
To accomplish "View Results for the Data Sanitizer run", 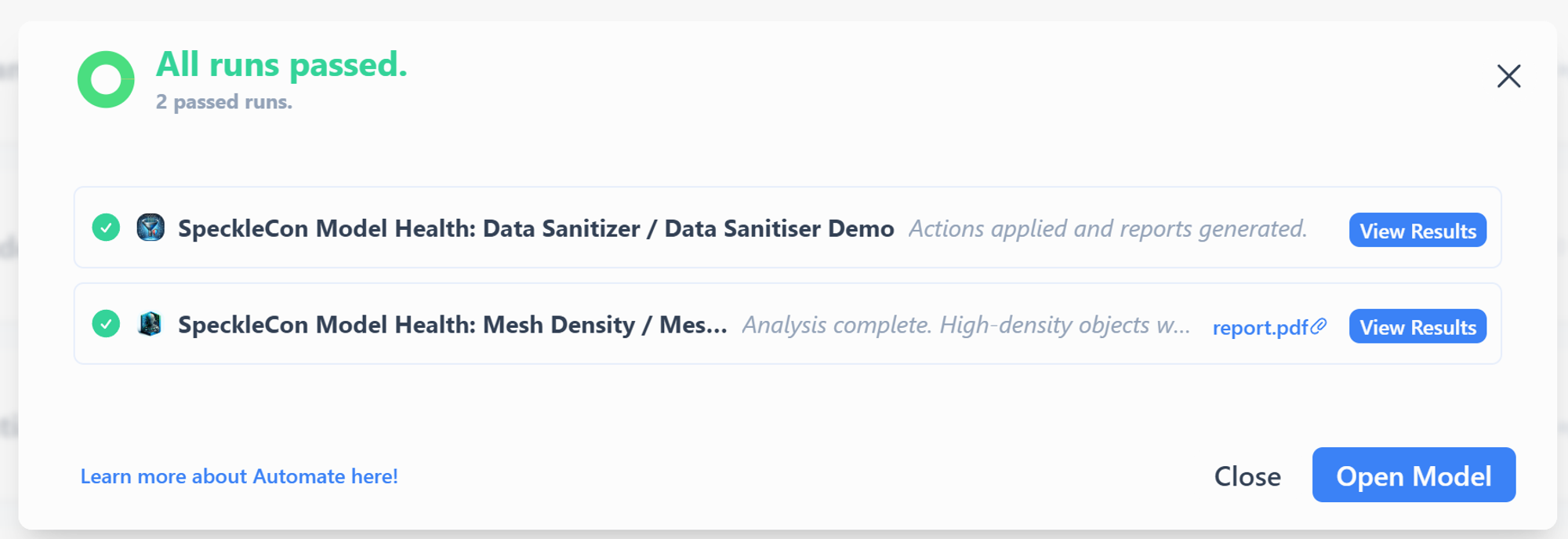I will 1417,230.
